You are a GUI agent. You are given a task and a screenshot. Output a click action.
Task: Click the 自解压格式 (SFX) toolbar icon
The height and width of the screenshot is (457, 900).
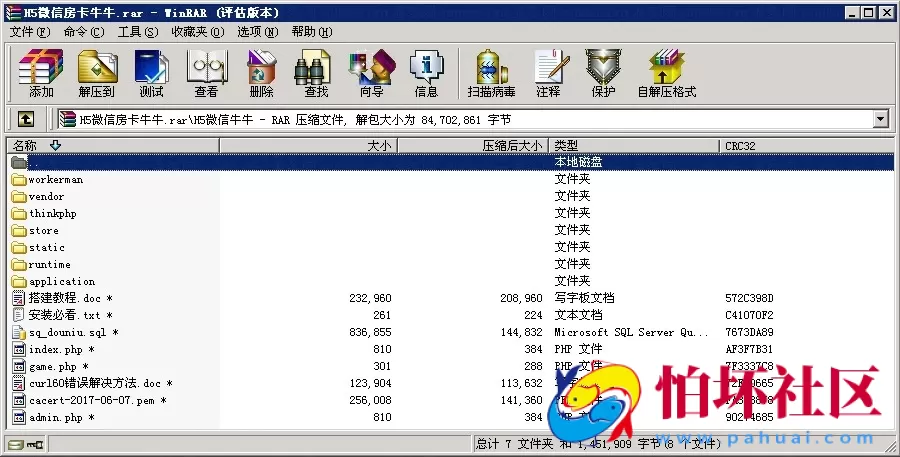pyautogui.click(x=666, y=73)
